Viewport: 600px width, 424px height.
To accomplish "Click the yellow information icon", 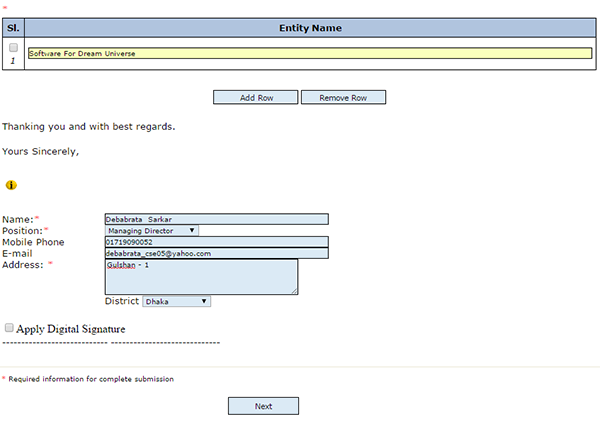I will tap(11, 185).
